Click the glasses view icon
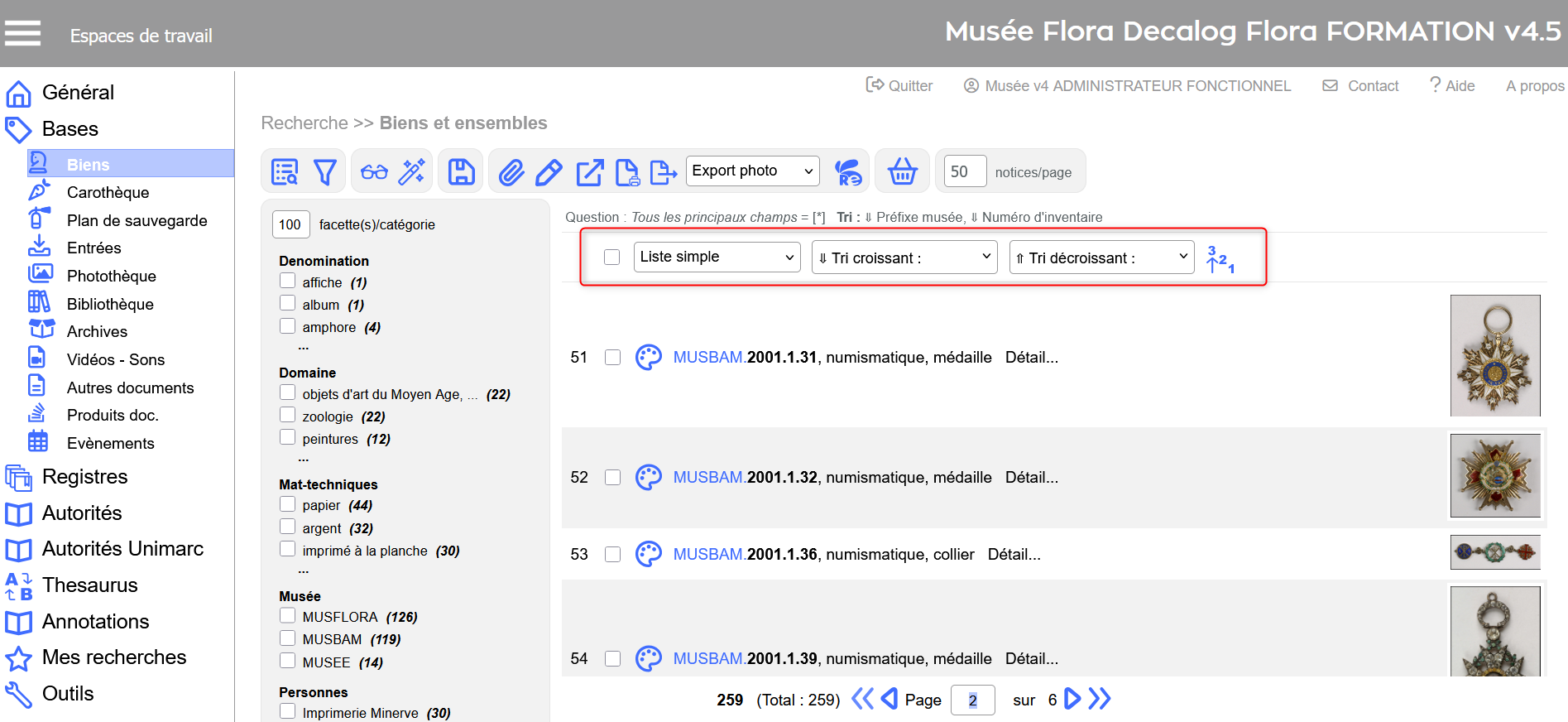This screenshot has width=1568, height=722. click(374, 172)
